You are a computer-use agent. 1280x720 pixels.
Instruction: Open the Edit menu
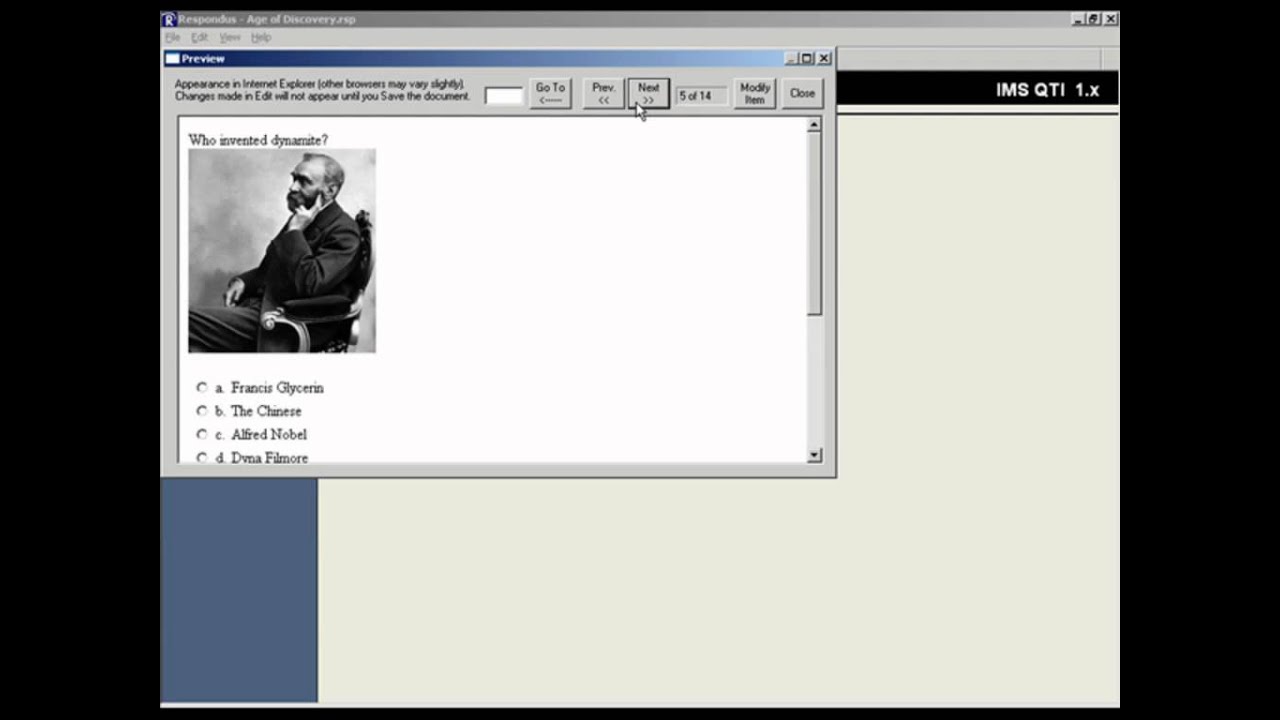tap(199, 37)
